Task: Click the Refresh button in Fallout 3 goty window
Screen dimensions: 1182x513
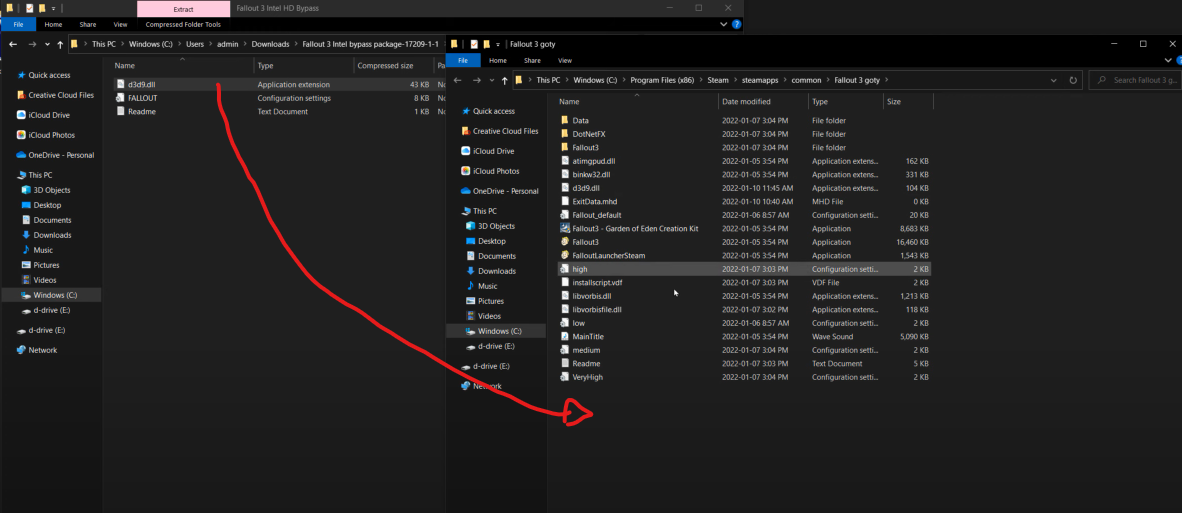Action: pos(1073,80)
